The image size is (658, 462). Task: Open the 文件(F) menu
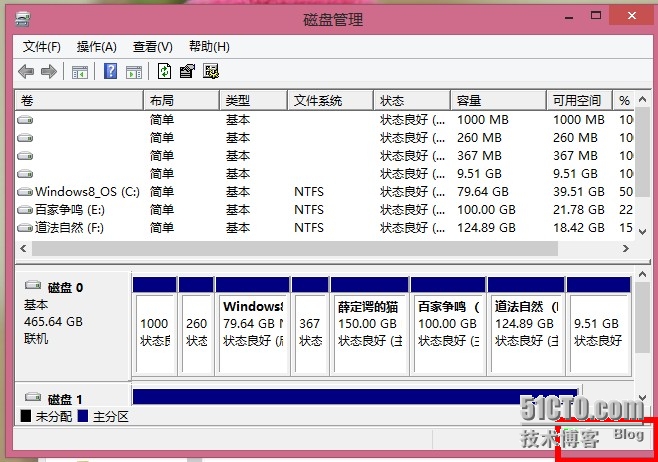(42, 47)
